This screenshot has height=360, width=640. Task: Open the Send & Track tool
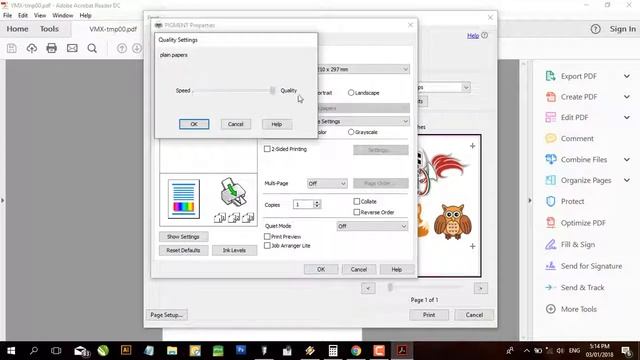click(x=582, y=287)
